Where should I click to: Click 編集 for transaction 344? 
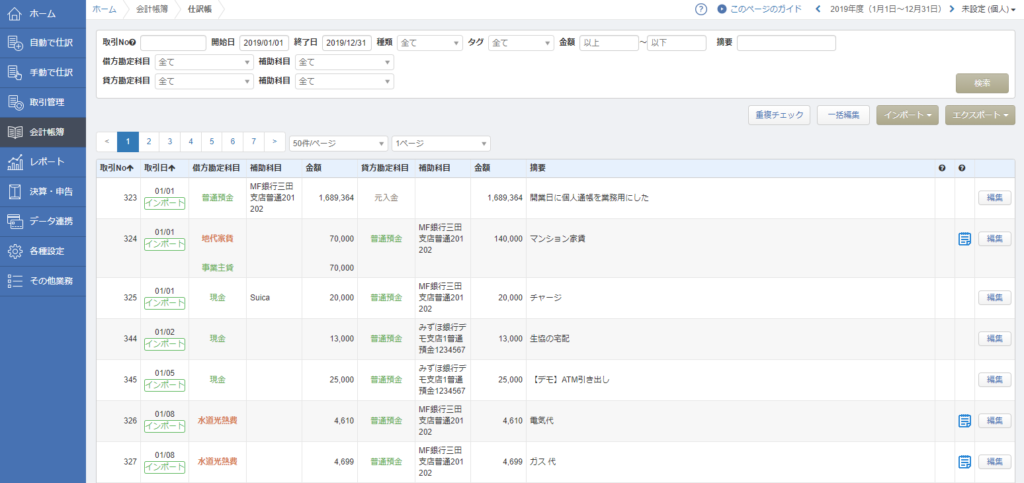(994, 338)
